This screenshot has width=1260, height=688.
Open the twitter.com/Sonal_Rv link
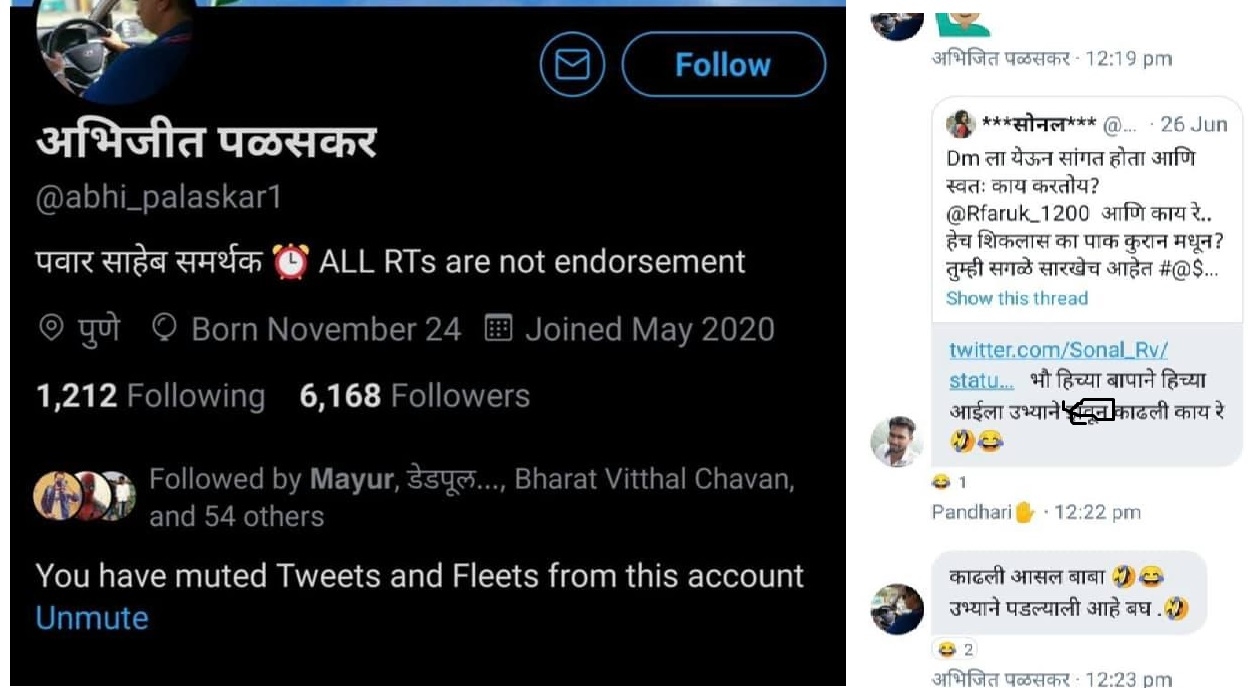coord(1058,351)
